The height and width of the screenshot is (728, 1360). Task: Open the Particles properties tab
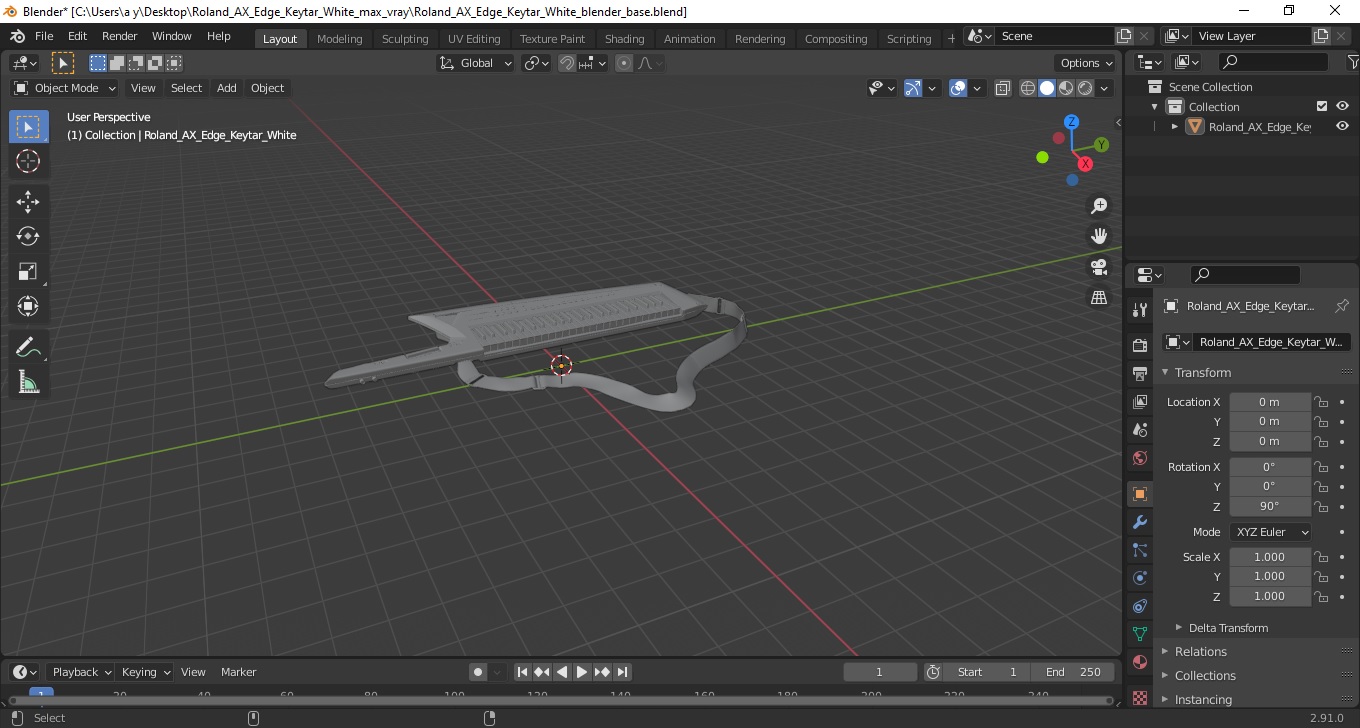[1139, 550]
